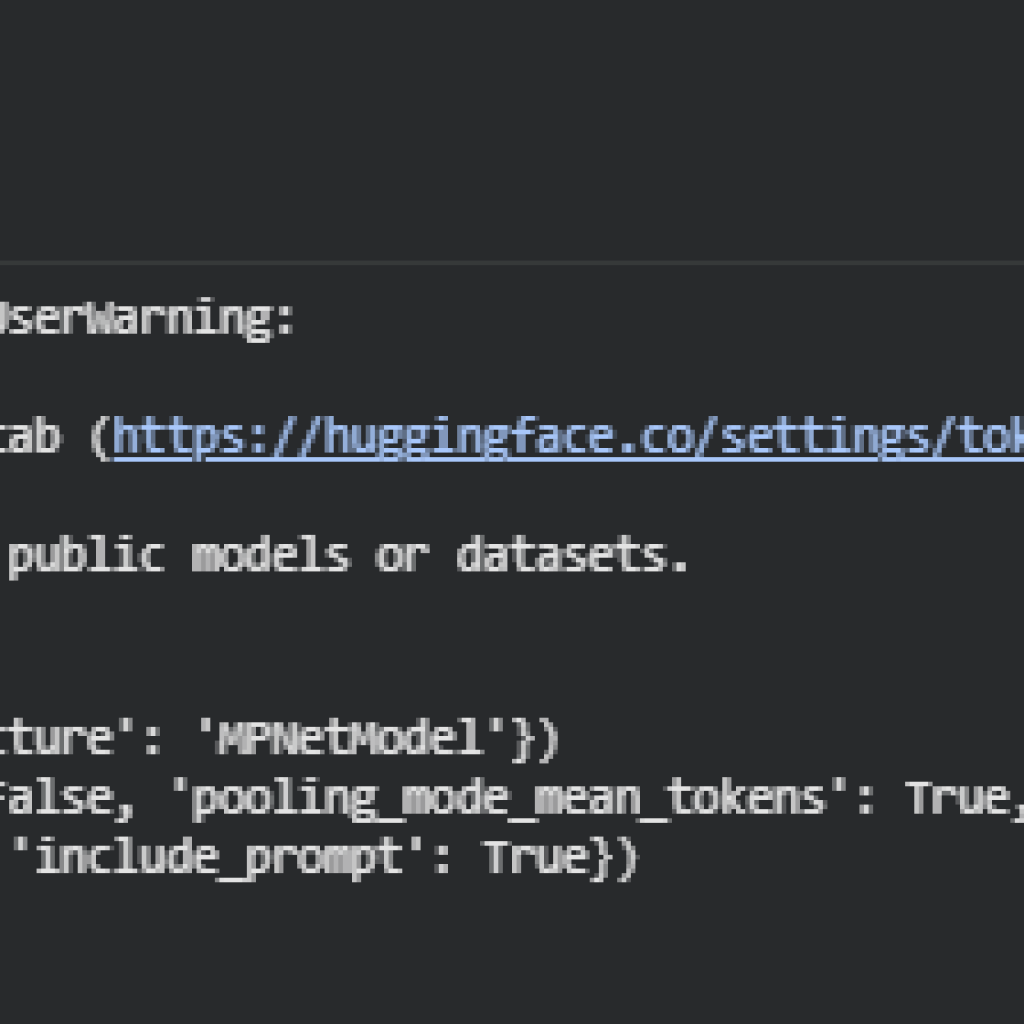Click the 'UserWarning:' output text
The width and height of the screenshot is (1024, 1024).
tap(145, 320)
